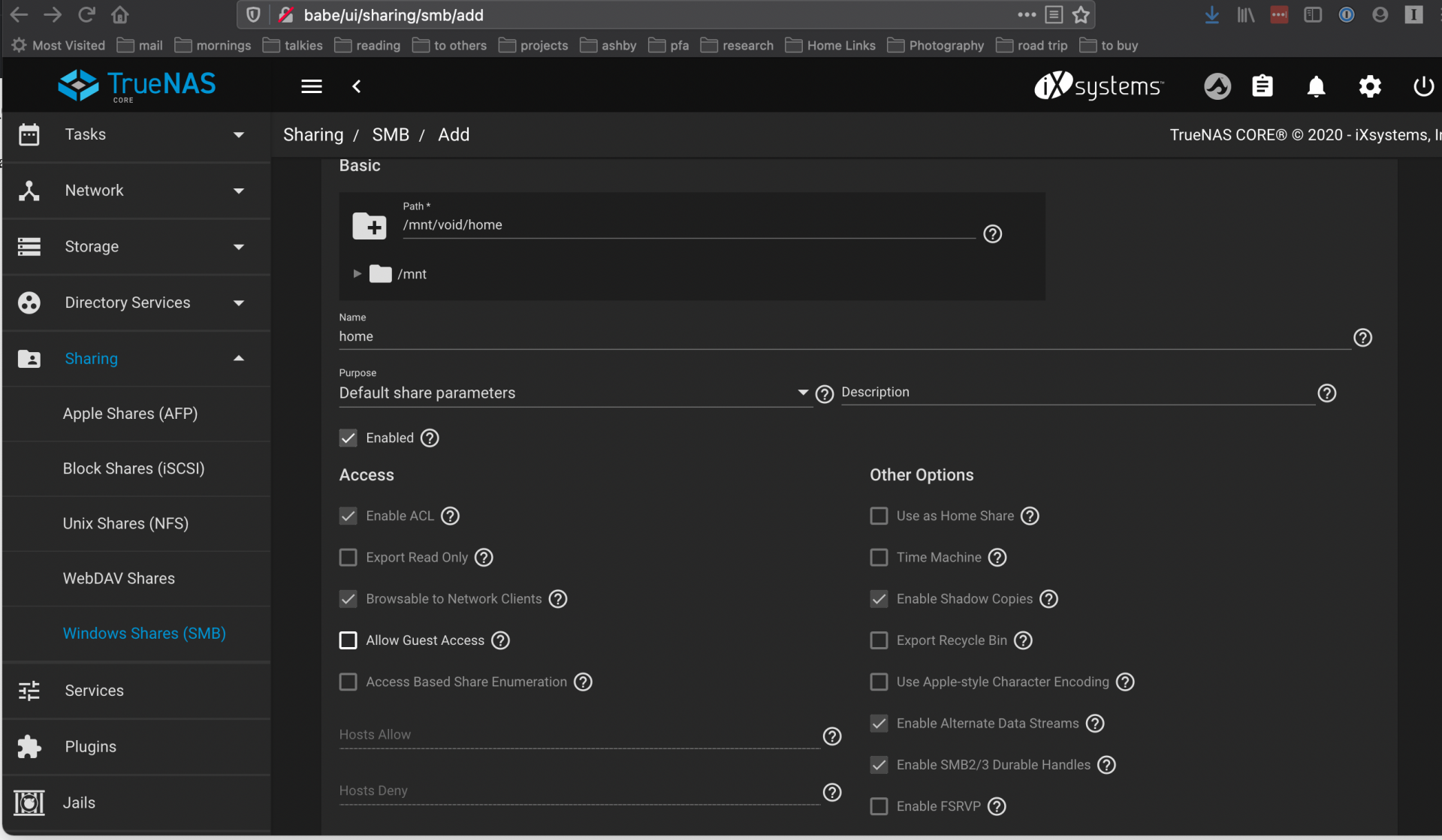Check Use Apple-style Character Encoding
Image resolution: width=1442 pixels, height=840 pixels.
[879, 682]
